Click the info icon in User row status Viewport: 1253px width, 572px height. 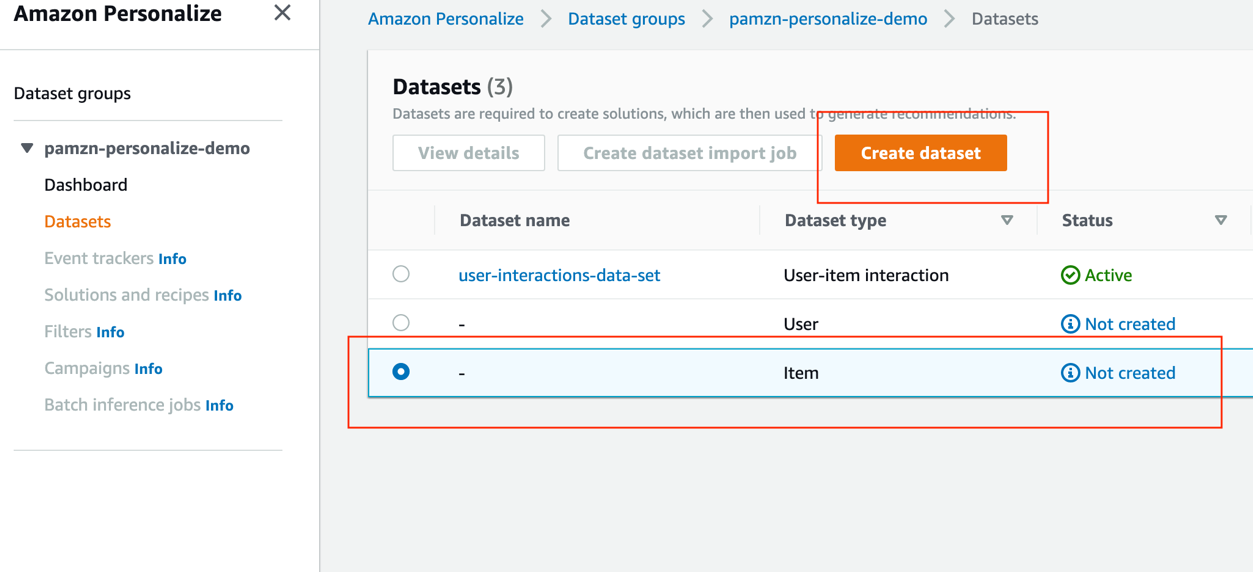pos(1070,324)
